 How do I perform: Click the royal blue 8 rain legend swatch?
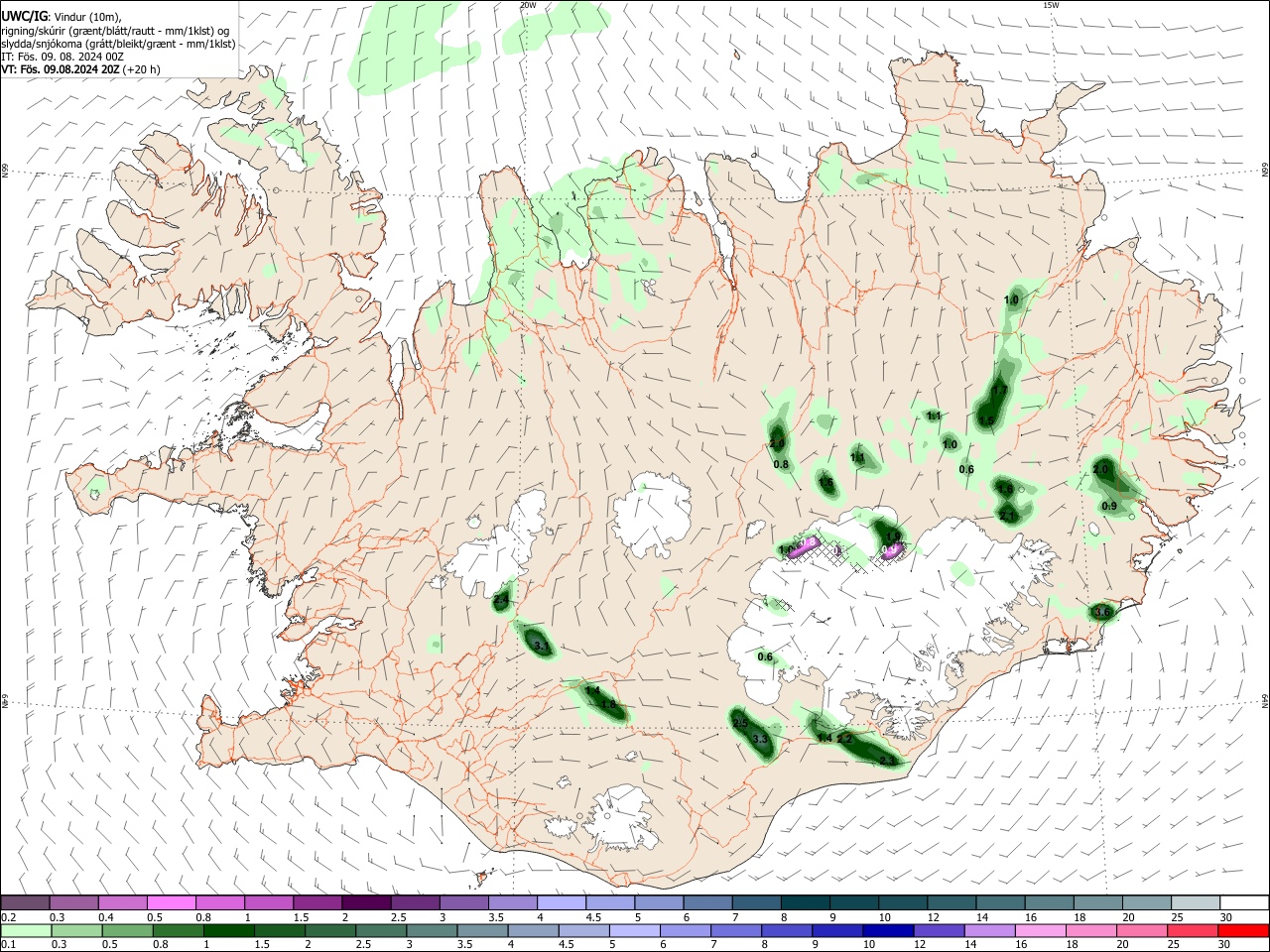coord(787,930)
